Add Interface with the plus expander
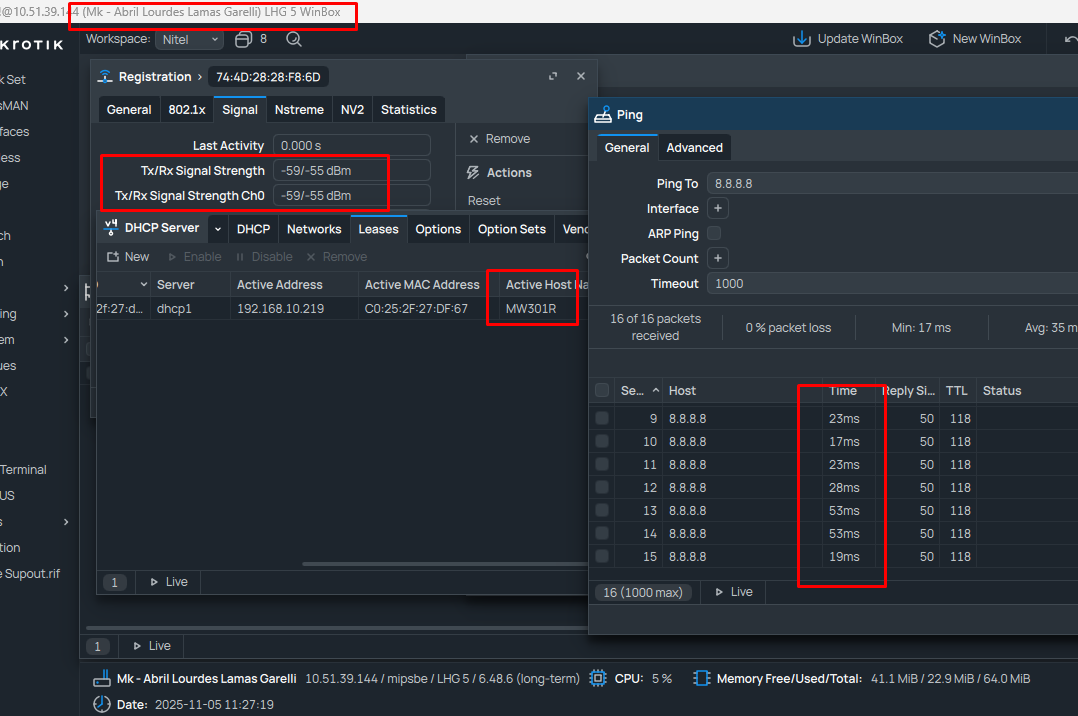The width and height of the screenshot is (1078, 716). [x=717, y=208]
